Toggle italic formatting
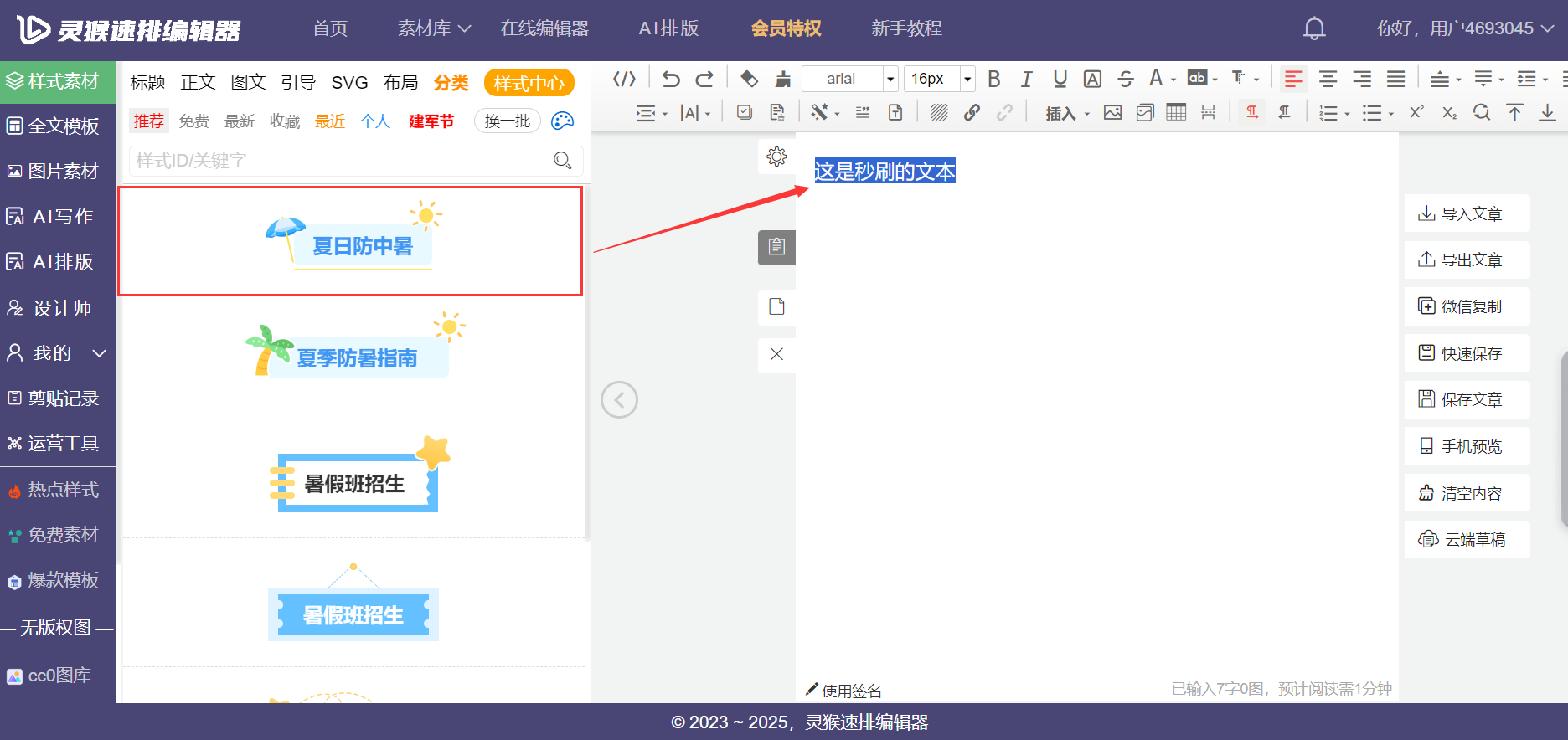The image size is (1568, 740). point(1027,79)
